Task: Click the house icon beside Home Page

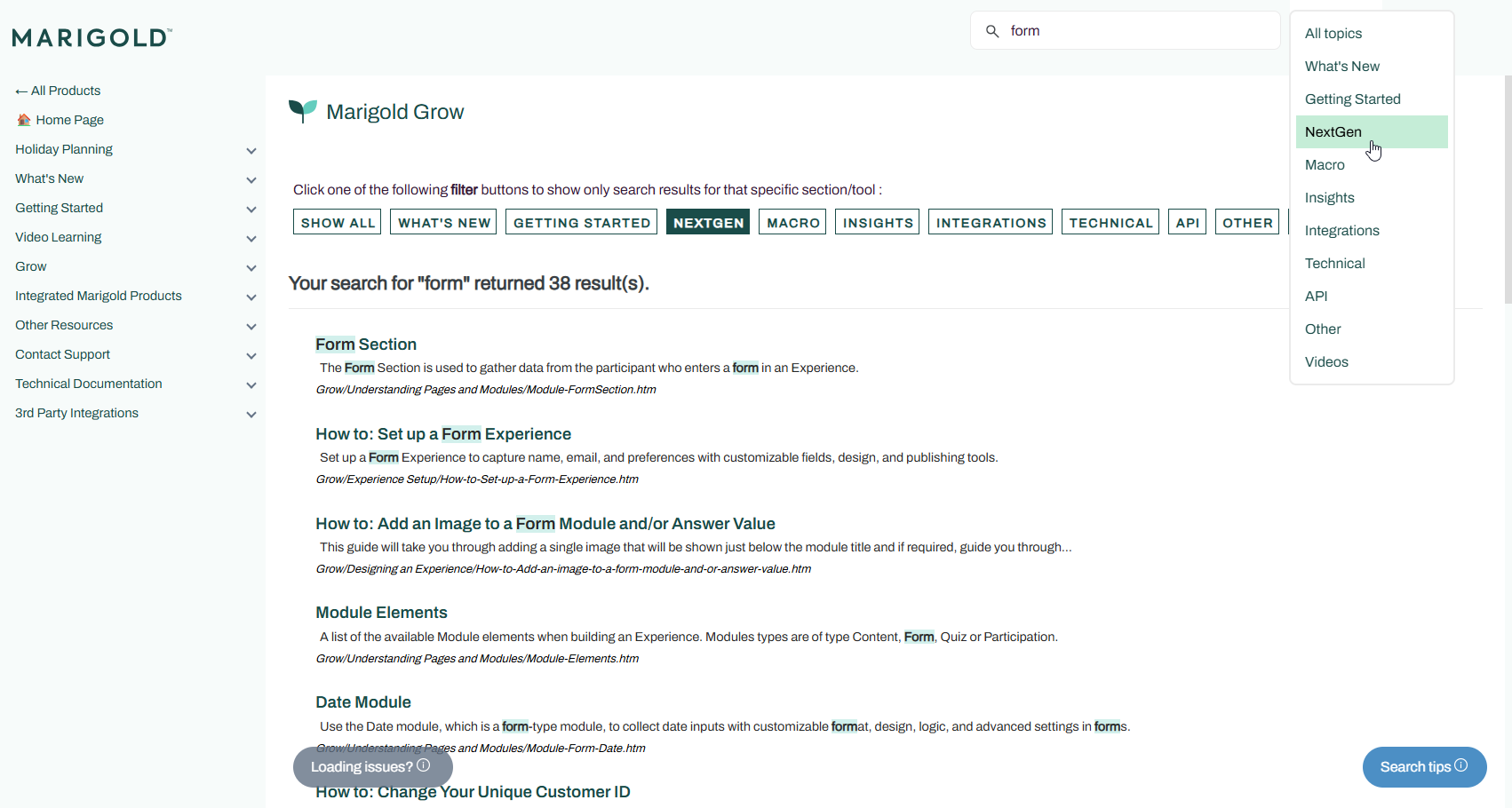Action: (x=24, y=120)
